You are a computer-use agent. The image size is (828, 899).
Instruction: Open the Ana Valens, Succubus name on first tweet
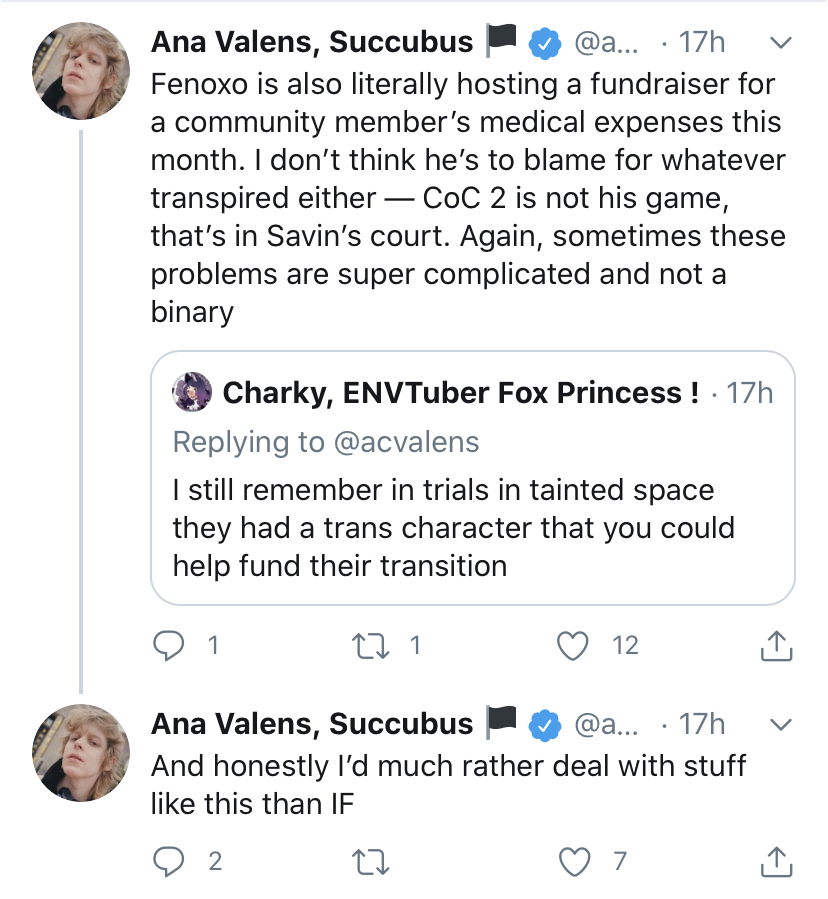point(312,42)
